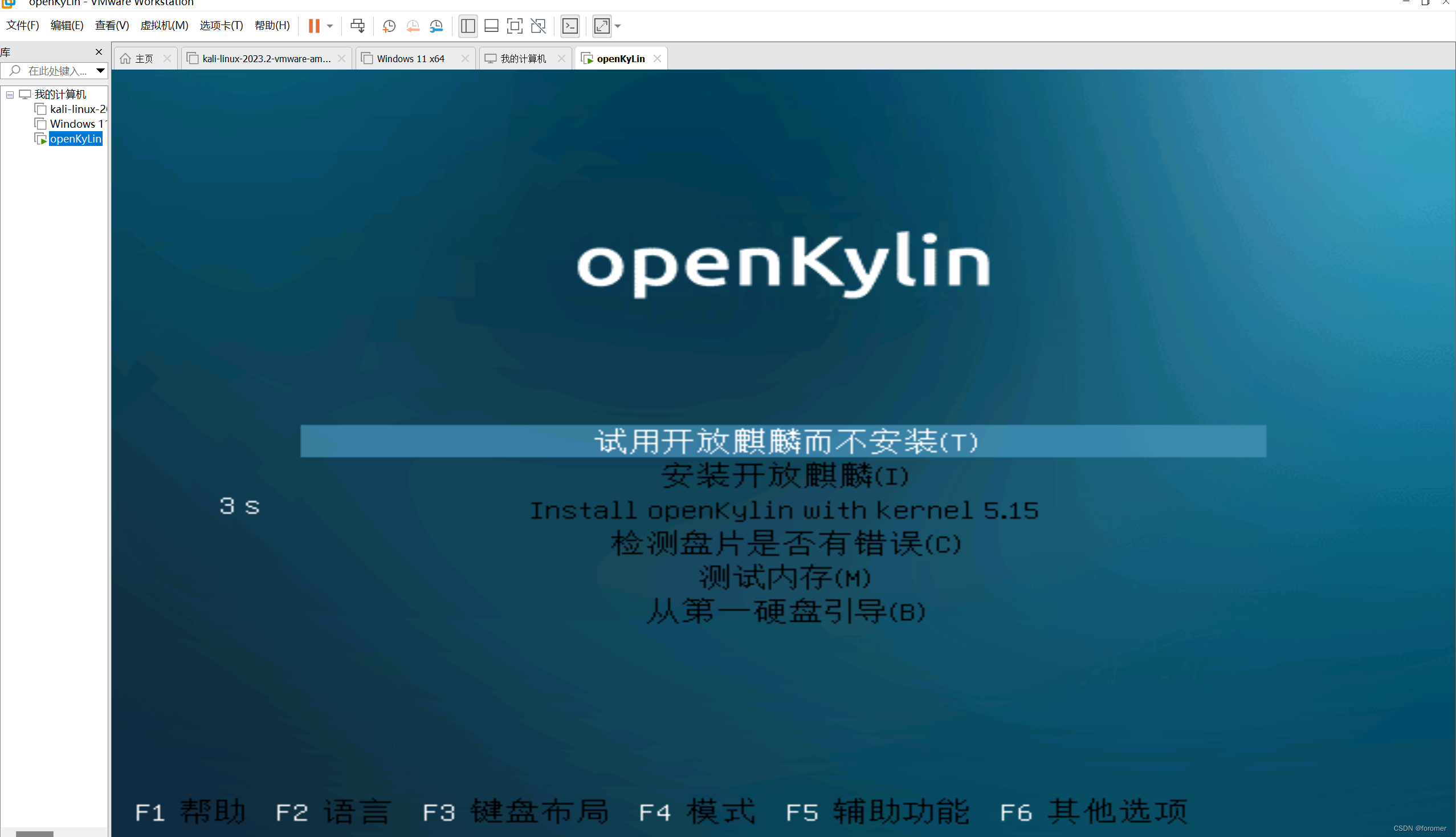Show or hide the library panel
The width and height of the screenshot is (1456, 837).
tap(467, 26)
